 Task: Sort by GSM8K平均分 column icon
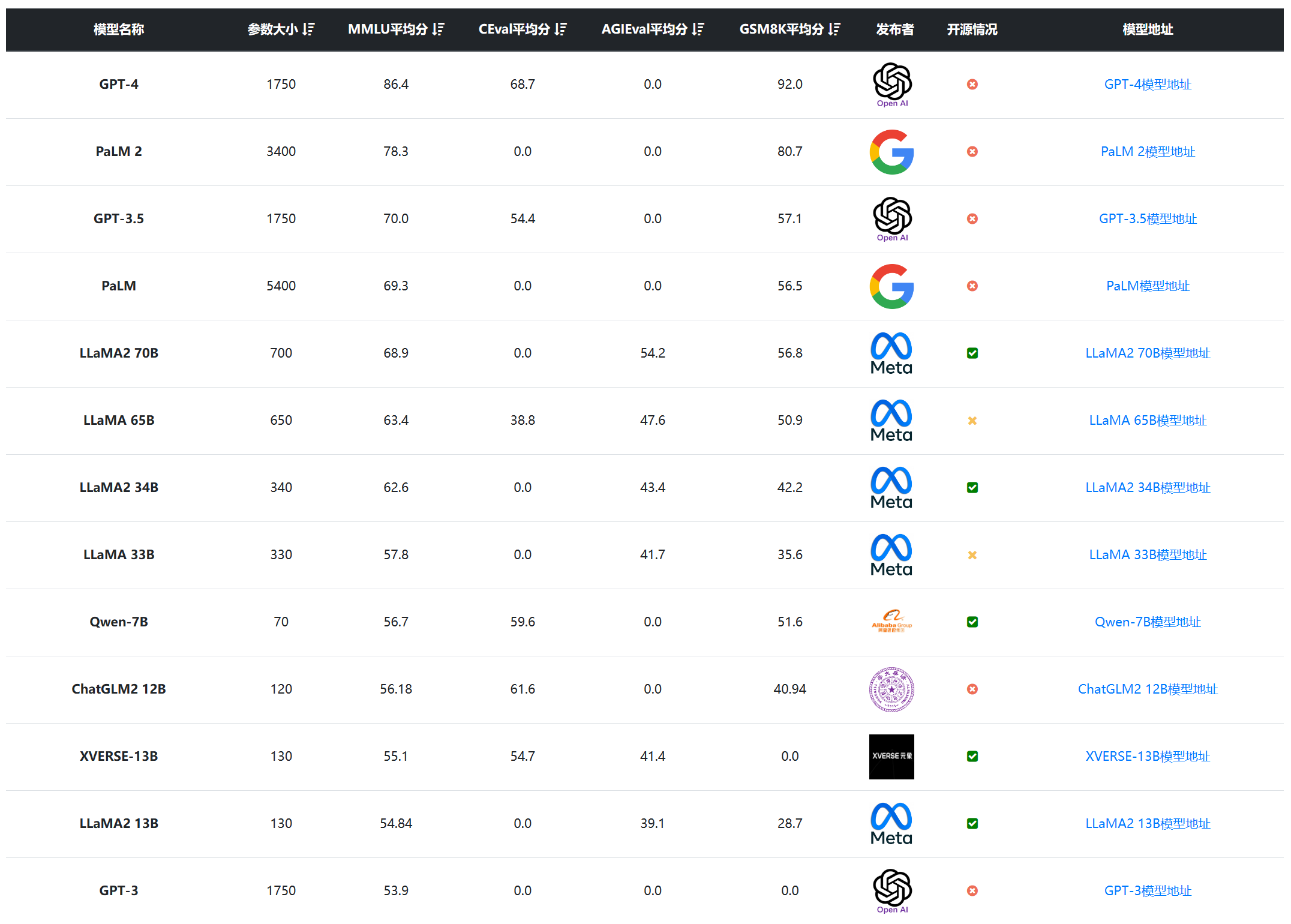tap(834, 29)
